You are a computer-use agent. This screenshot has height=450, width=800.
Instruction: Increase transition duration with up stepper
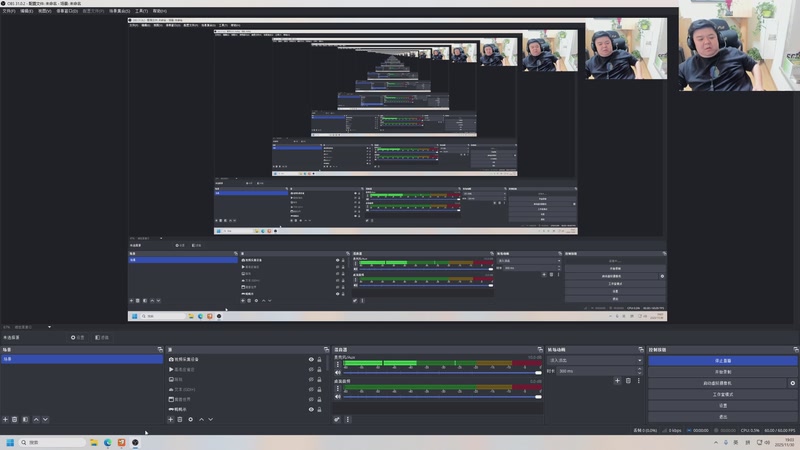point(640,369)
